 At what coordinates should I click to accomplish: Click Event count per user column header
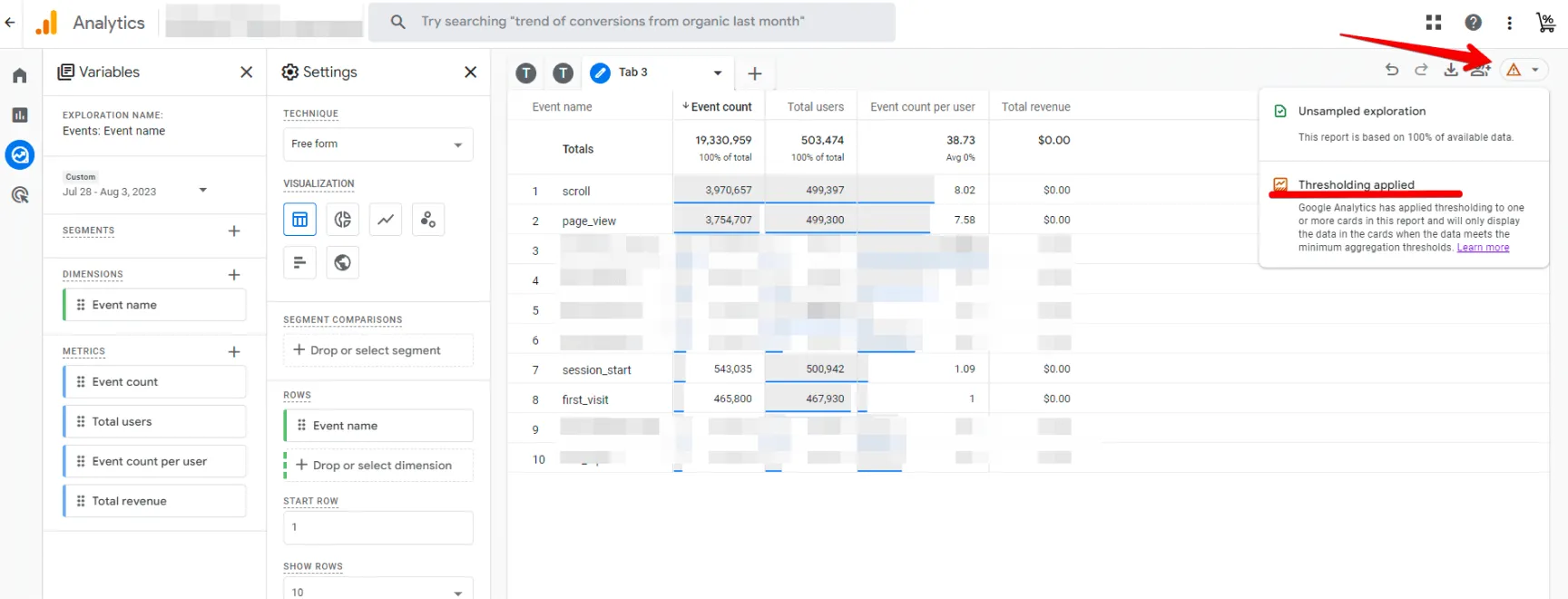(x=922, y=107)
